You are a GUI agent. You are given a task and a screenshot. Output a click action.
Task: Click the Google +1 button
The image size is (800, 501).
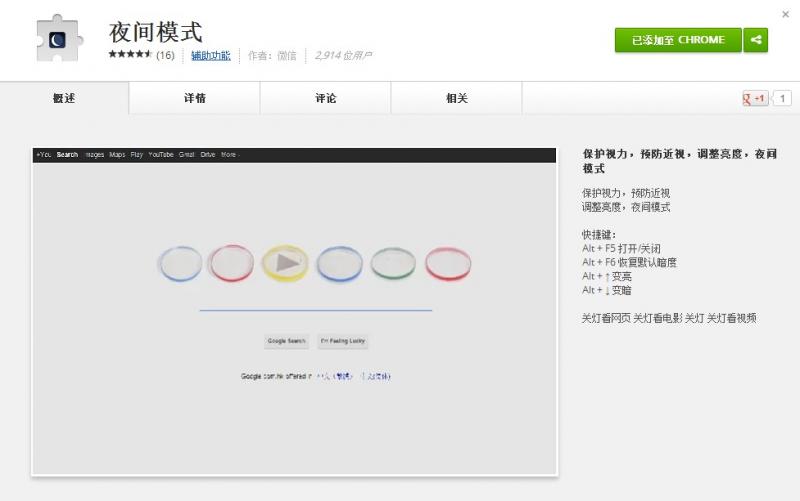[754, 98]
